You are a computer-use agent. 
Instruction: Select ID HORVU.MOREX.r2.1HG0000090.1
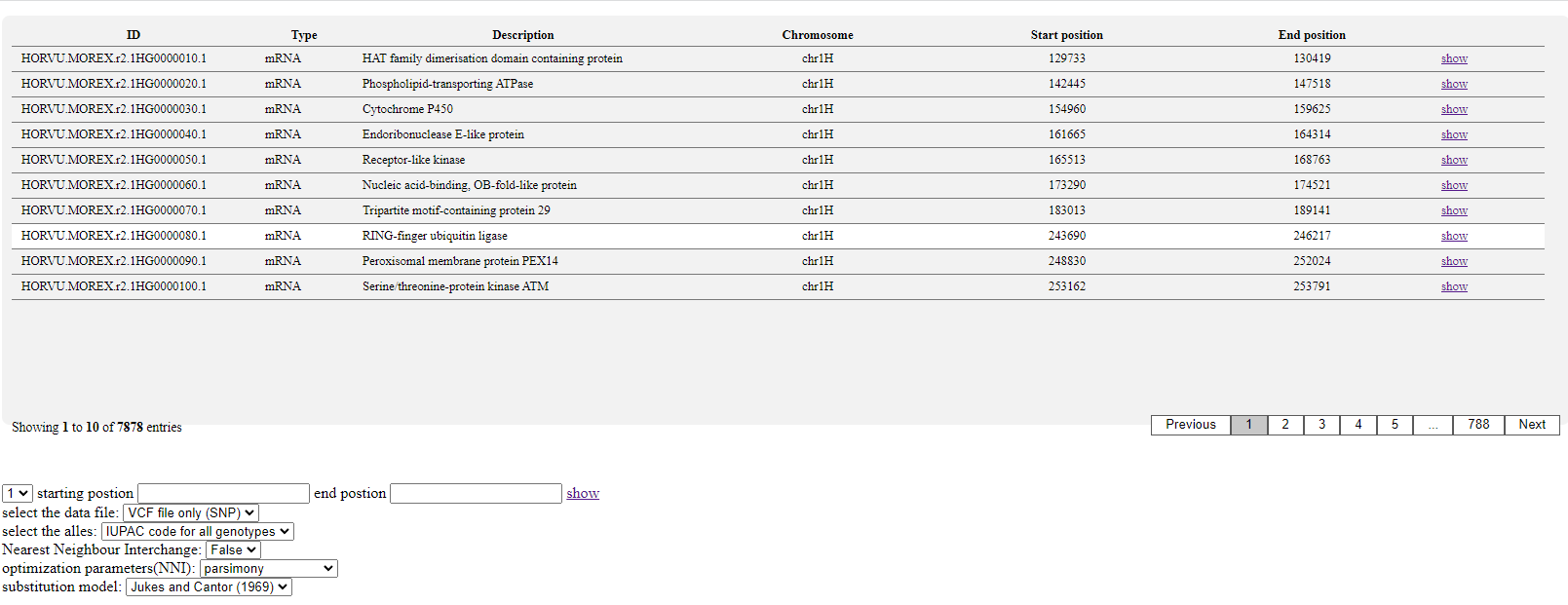coord(114,261)
